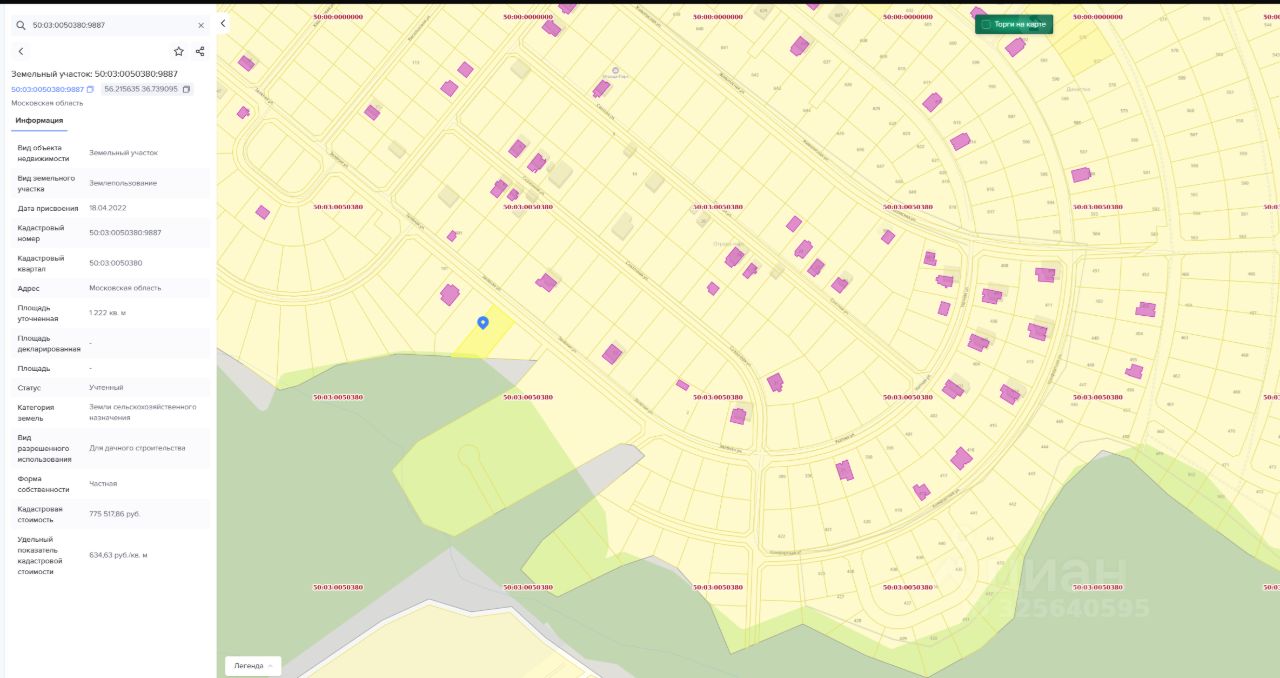
Task: Click the Земельный участок title heading
Action: point(95,74)
